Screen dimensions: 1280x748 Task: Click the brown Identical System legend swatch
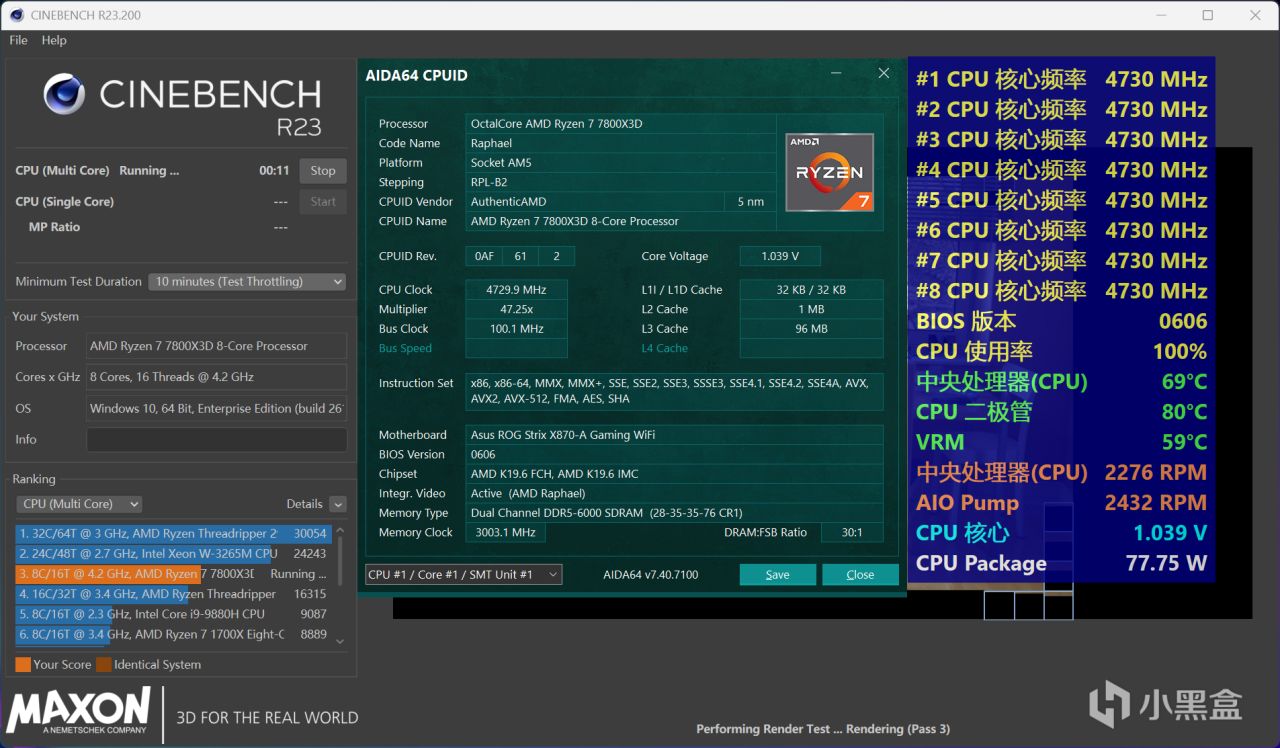(x=104, y=664)
